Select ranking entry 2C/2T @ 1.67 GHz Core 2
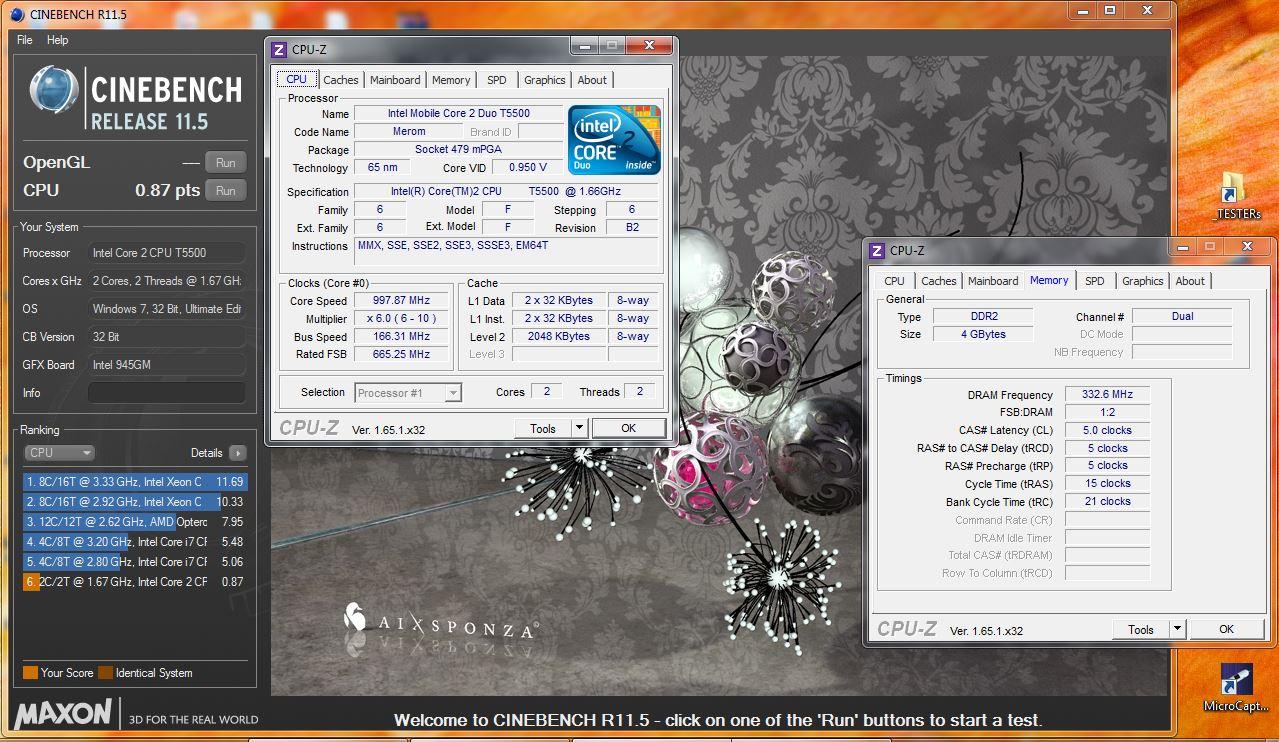This screenshot has width=1279, height=742. pyautogui.click(x=134, y=581)
